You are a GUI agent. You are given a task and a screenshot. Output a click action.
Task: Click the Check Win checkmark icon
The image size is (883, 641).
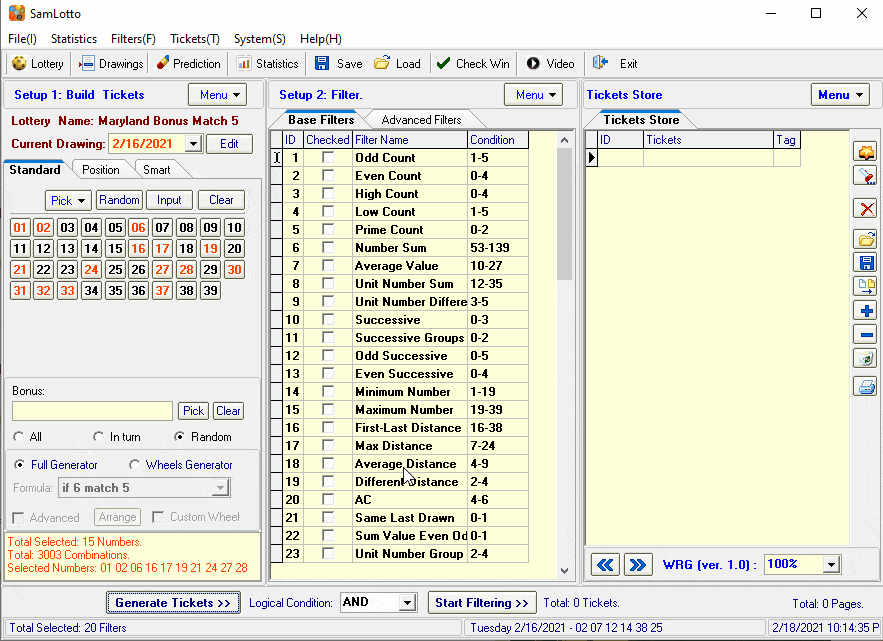point(443,63)
